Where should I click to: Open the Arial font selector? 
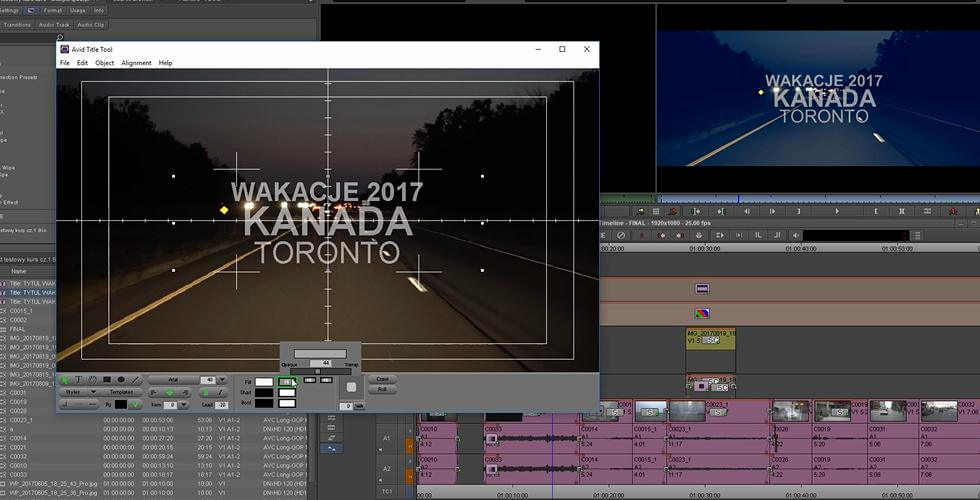172,379
